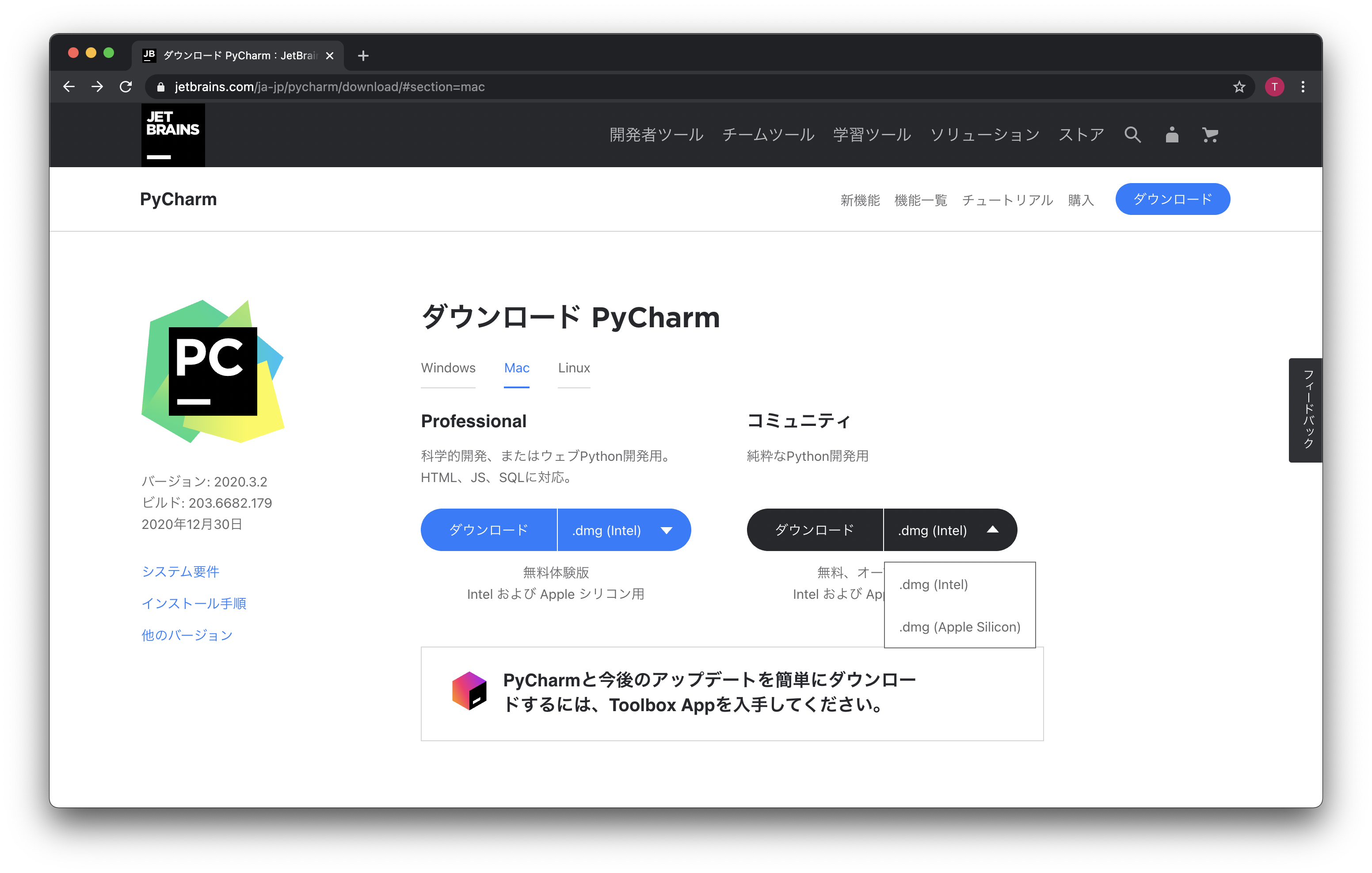Click the コミュニティ heading
The width and height of the screenshot is (1372, 873).
click(x=799, y=421)
